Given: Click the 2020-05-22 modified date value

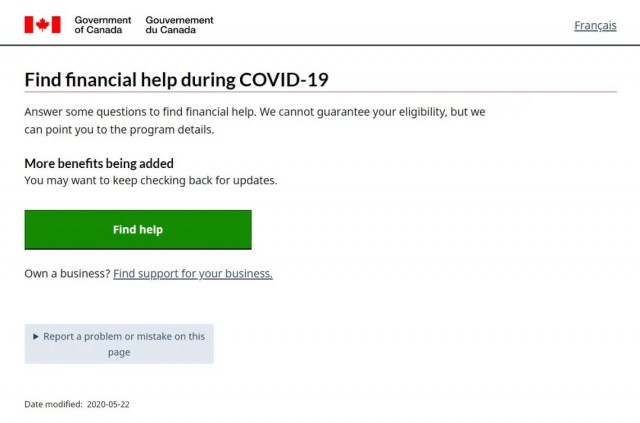Looking at the screenshot, I should tap(108, 404).
